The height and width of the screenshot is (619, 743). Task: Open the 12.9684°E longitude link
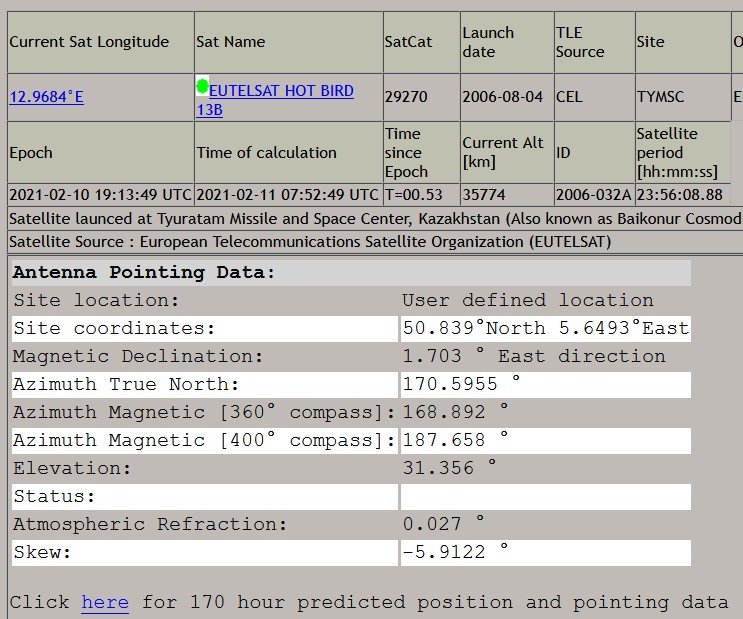(x=46, y=97)
